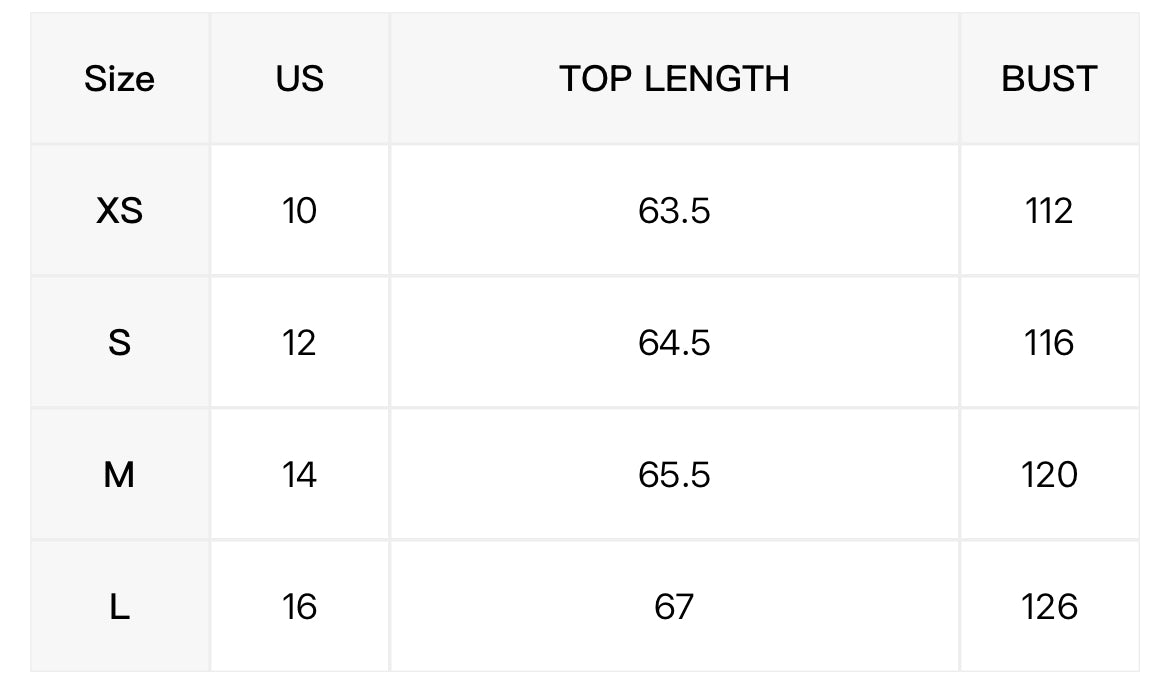The image size is (1170, 684).
Task: Click the 126 bust value
Action: [1049, 606]
